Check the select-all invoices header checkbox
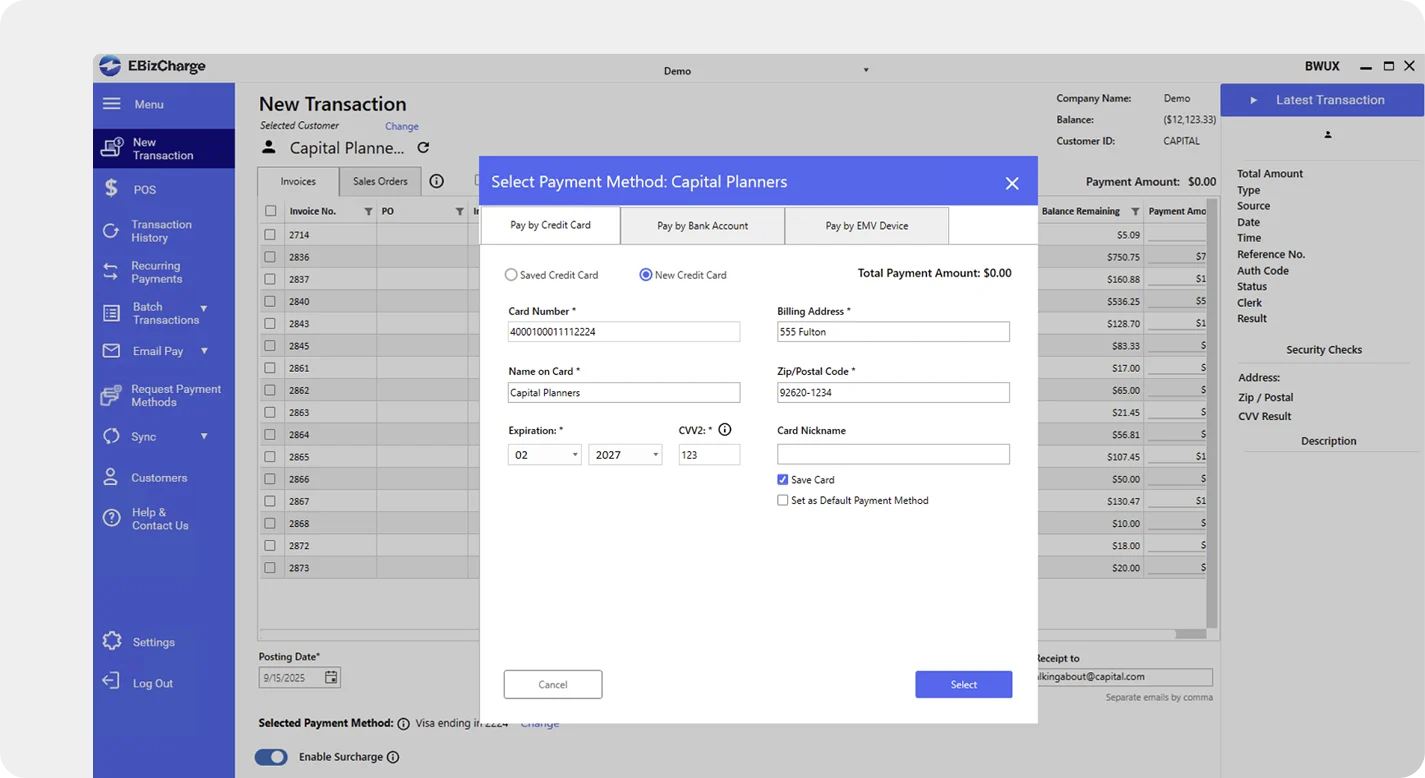1425x778 pixels. (270, 211)
